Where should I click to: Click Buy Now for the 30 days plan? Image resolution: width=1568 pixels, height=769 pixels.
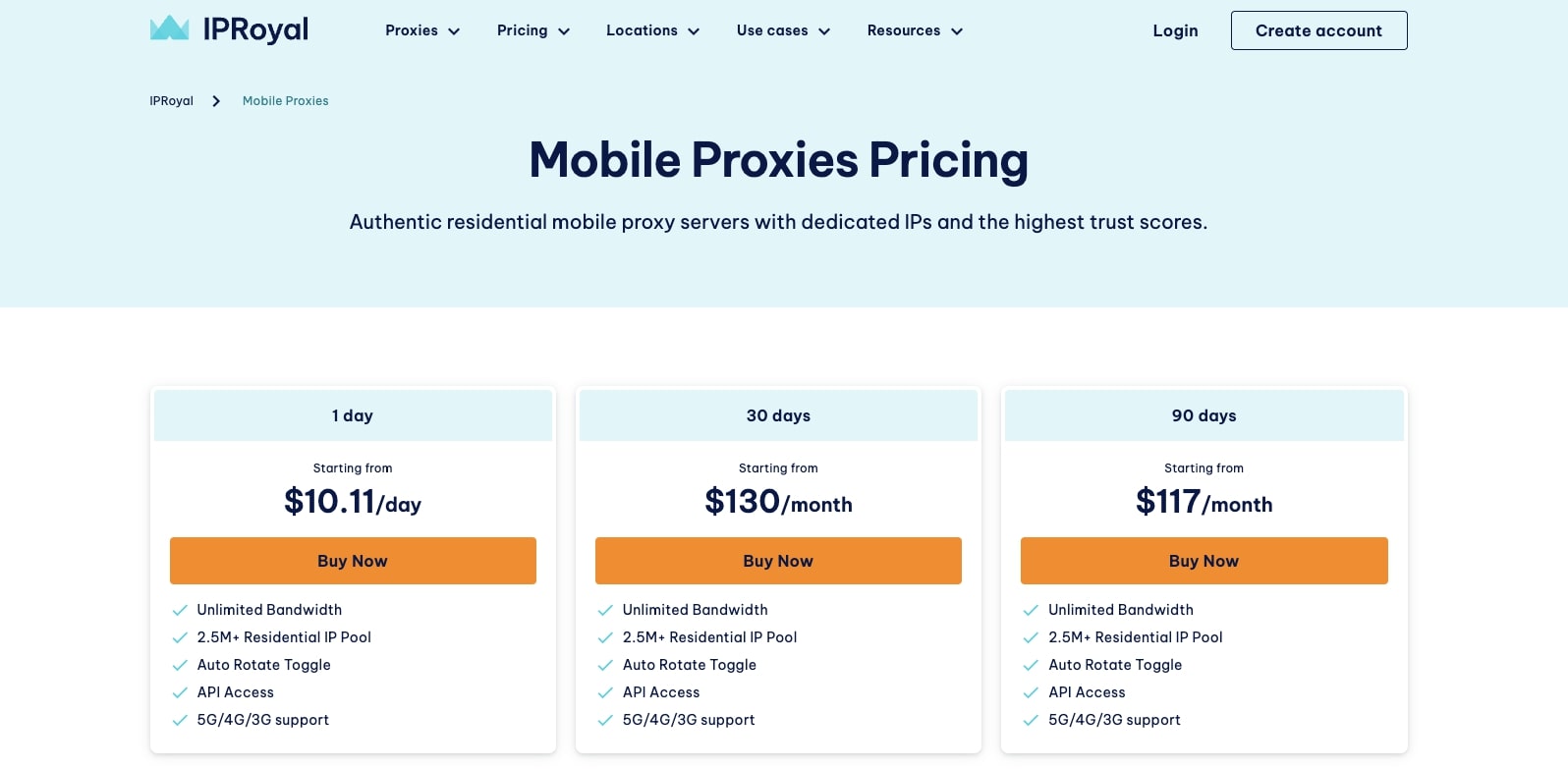coord(778,561)
